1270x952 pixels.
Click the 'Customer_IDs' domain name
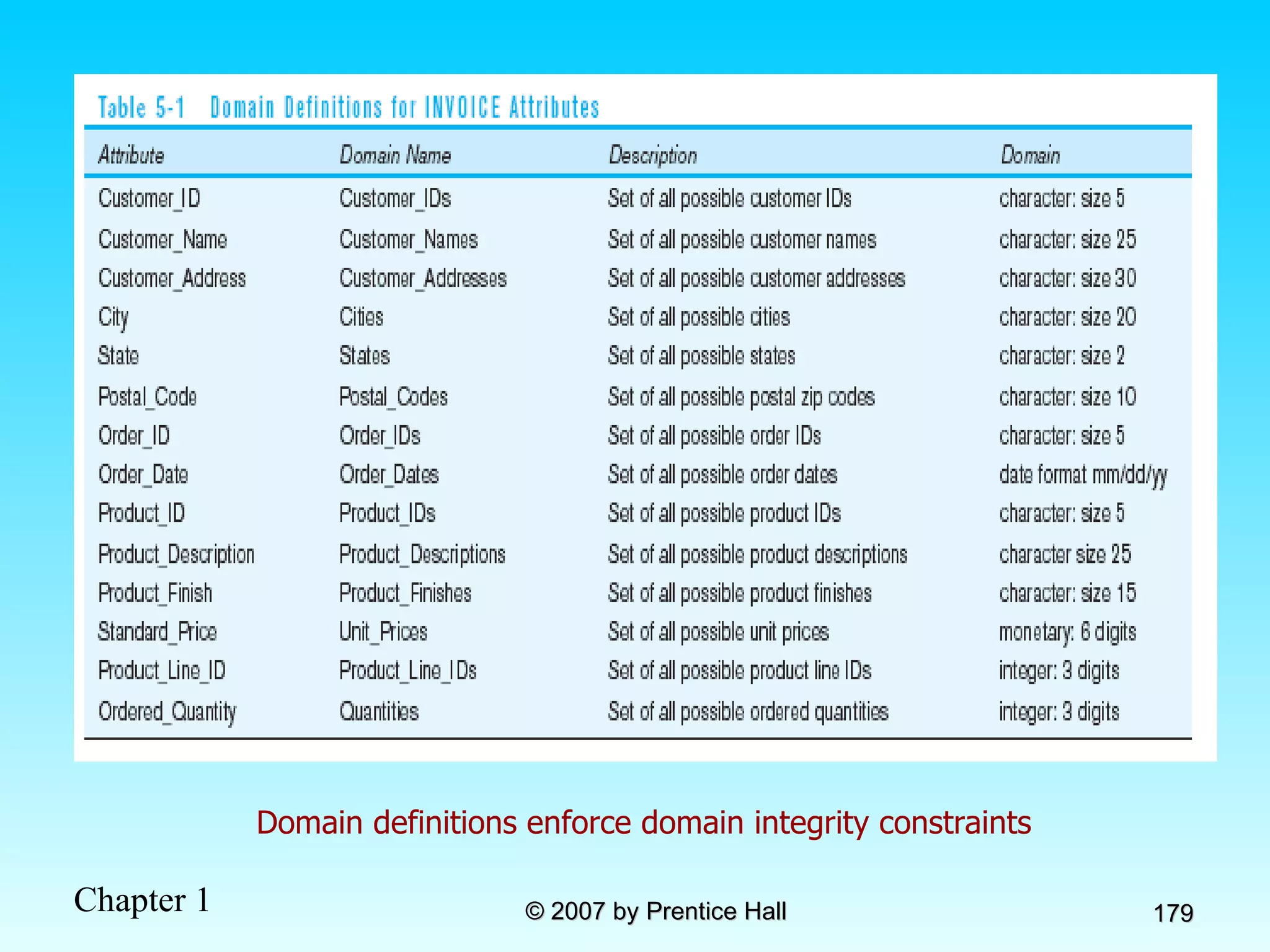click(395, 199)
